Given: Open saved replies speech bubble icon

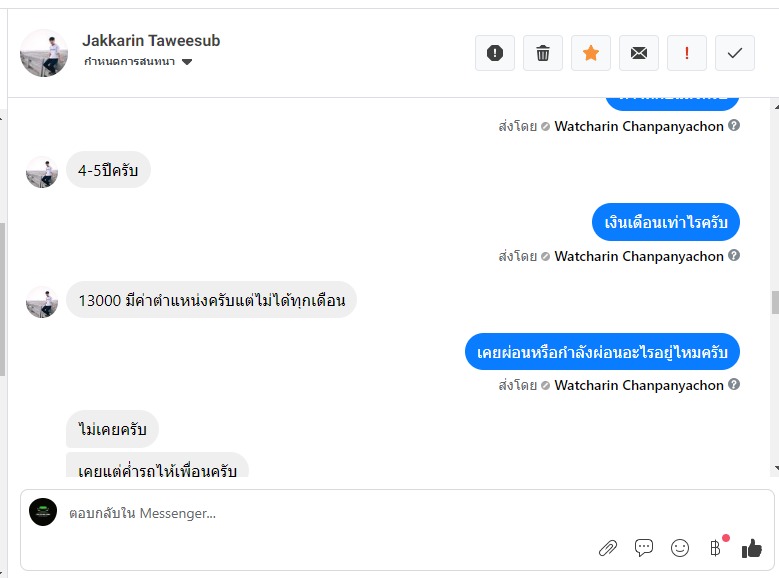Looking at the screenshot, I should coord(644,547).
